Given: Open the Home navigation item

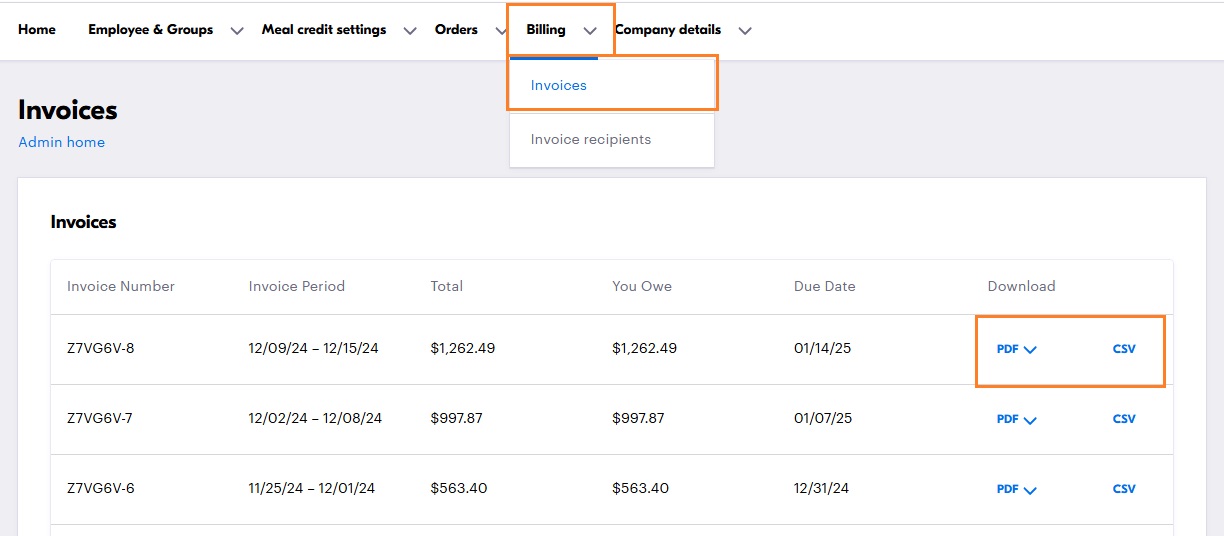Looking at the screenshot, I should [x=37, y=30].
